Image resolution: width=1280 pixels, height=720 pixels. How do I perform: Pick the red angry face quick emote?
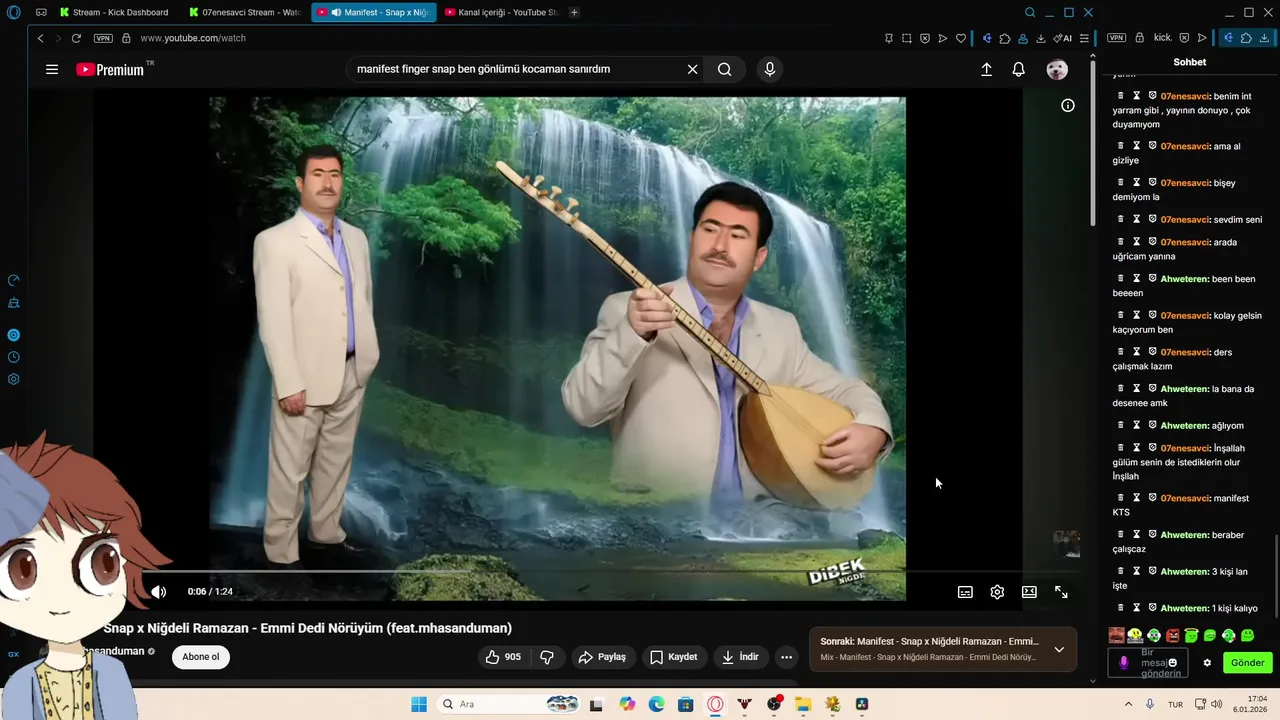click(1173, 635)
